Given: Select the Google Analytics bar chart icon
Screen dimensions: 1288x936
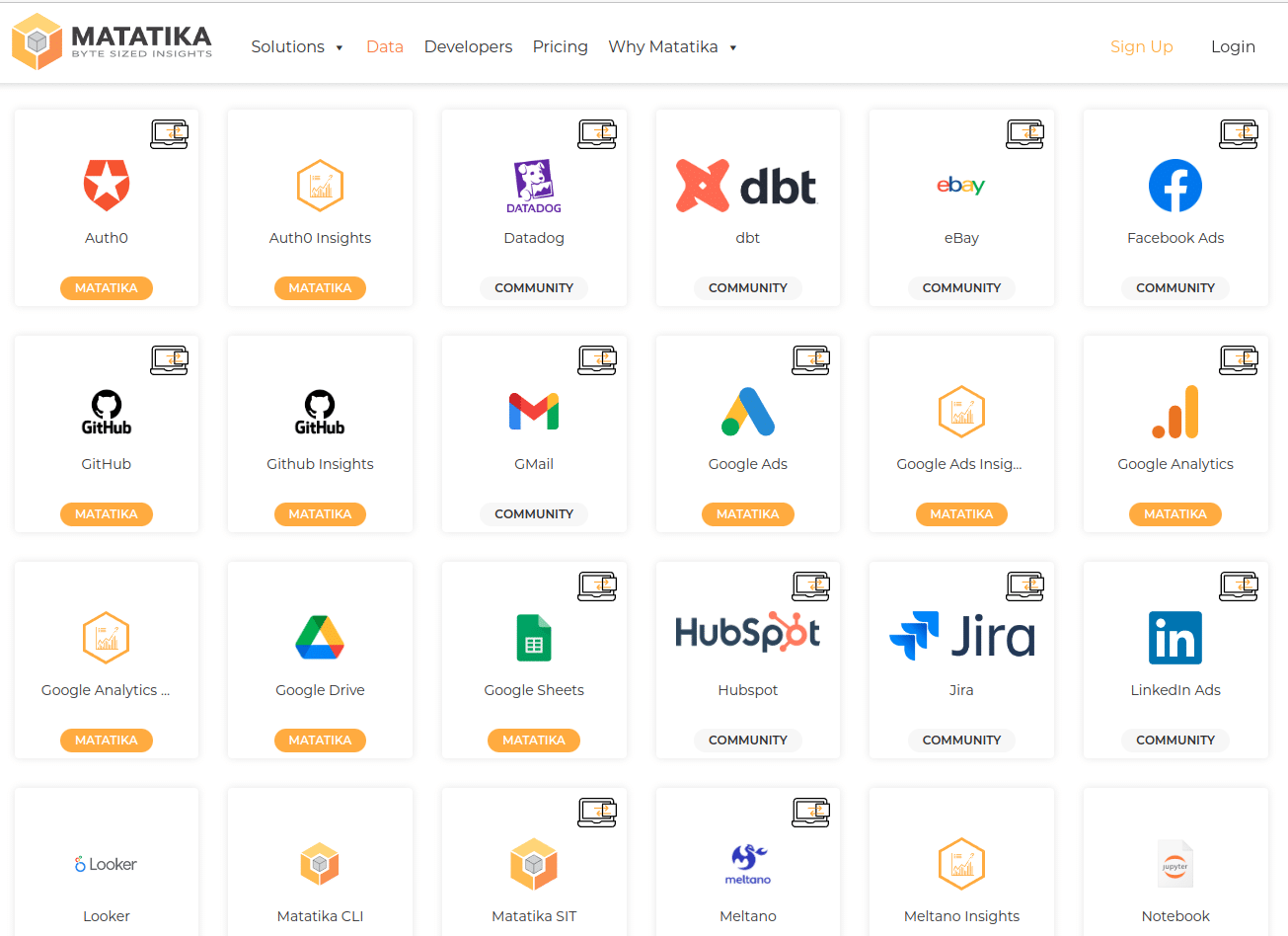Looking at the screenshot, I should [1174, 412].
